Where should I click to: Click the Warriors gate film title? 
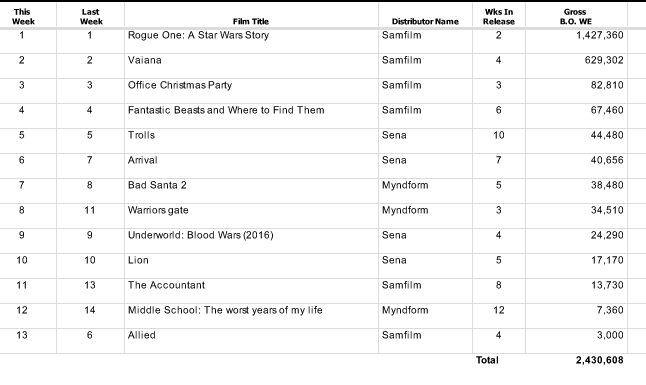click(x=158, y=210)
